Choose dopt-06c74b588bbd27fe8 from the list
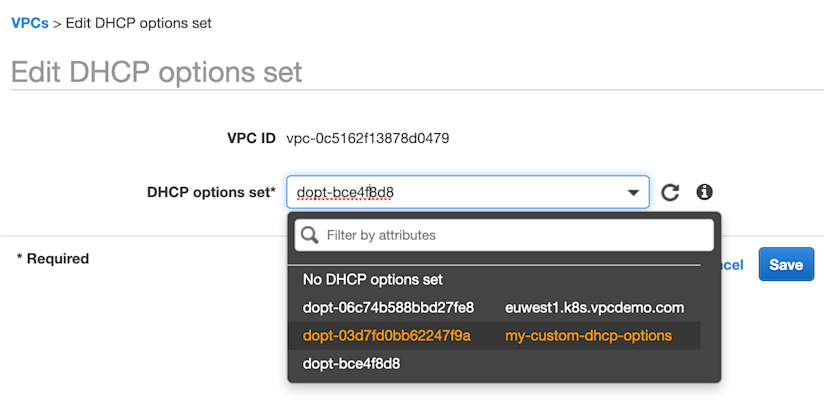 click(x=388, y=308)
